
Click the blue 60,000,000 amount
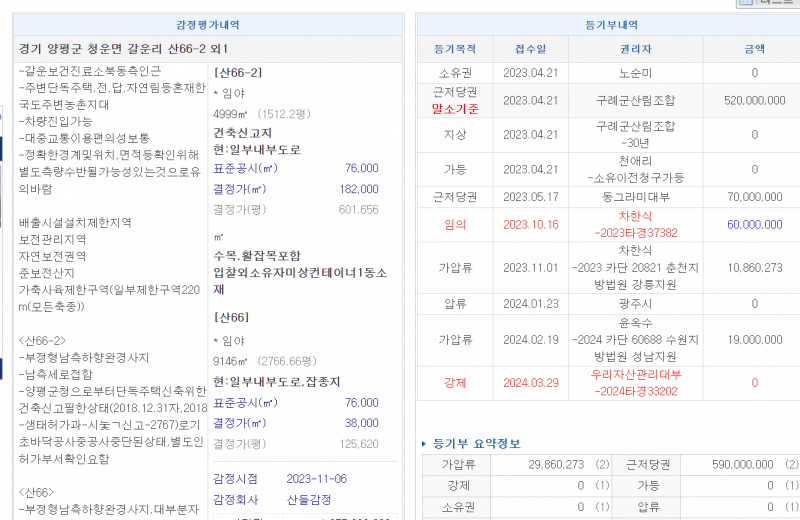pyautogui.click(x=755, y=225)
